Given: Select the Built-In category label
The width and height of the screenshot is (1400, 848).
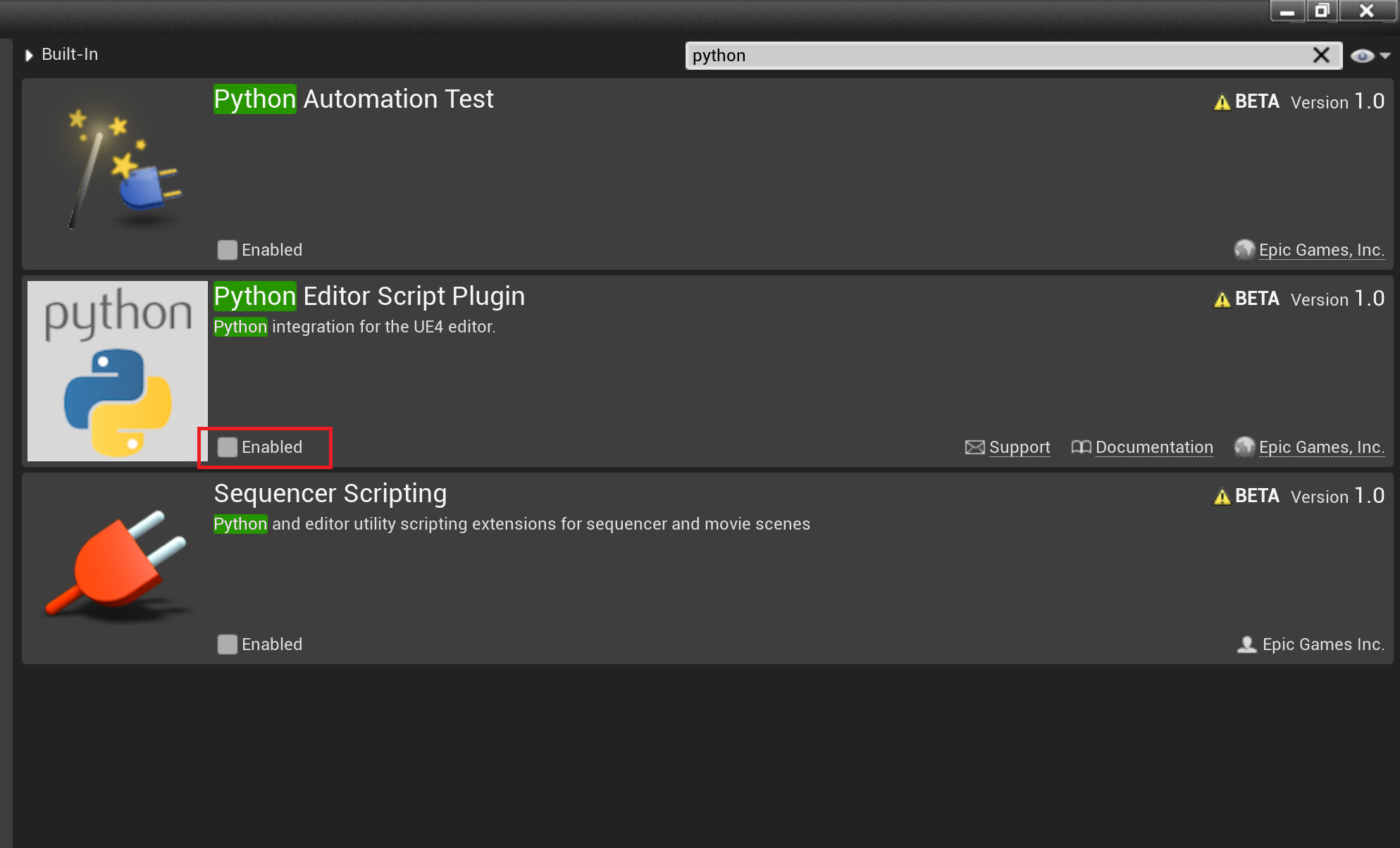Looking at the screenshot, I should click(x=70, y=54).
